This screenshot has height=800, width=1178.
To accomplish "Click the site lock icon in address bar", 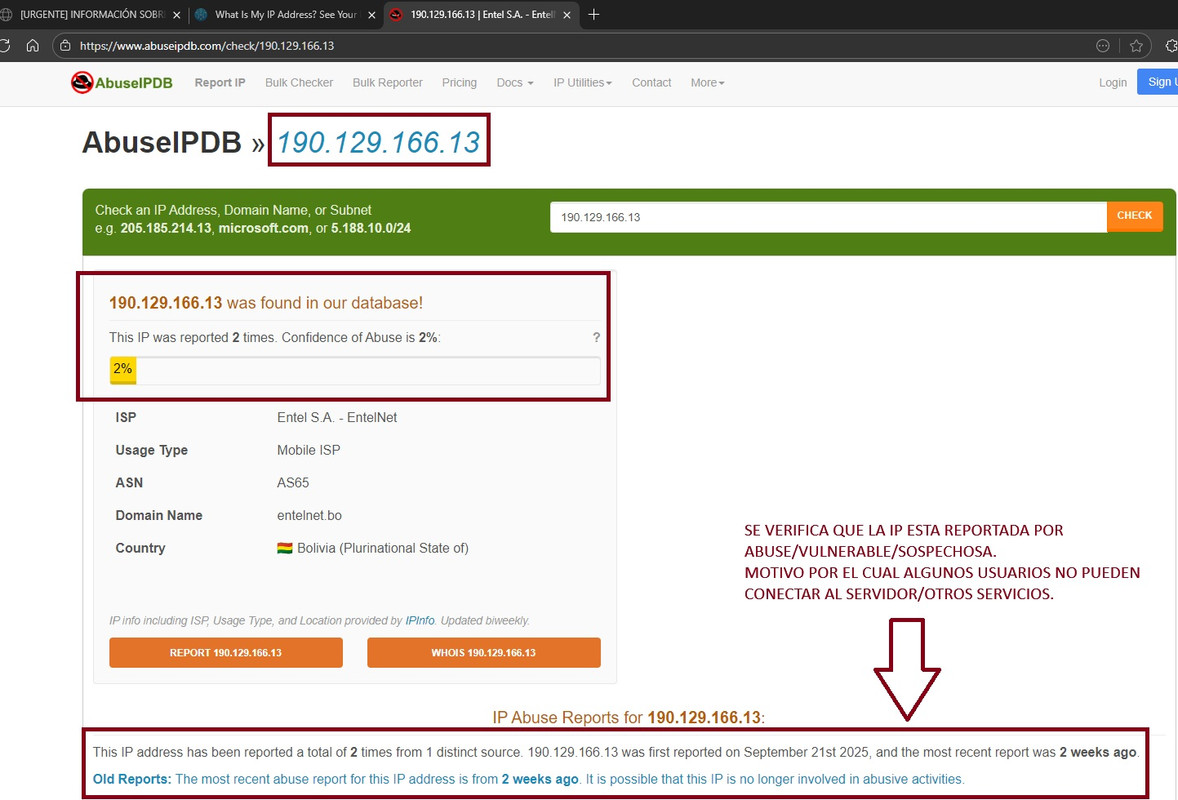I will (x=65, y=46).
